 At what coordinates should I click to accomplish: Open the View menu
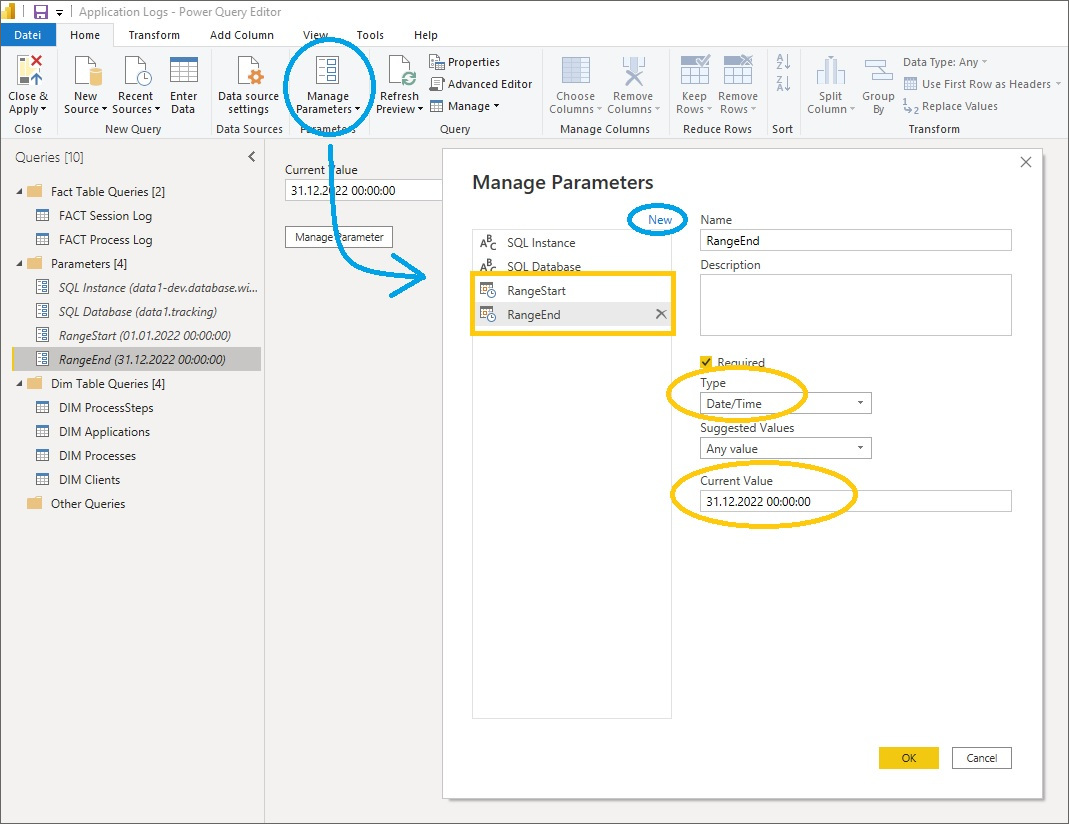pyautogui.click(x=315, y=34)
